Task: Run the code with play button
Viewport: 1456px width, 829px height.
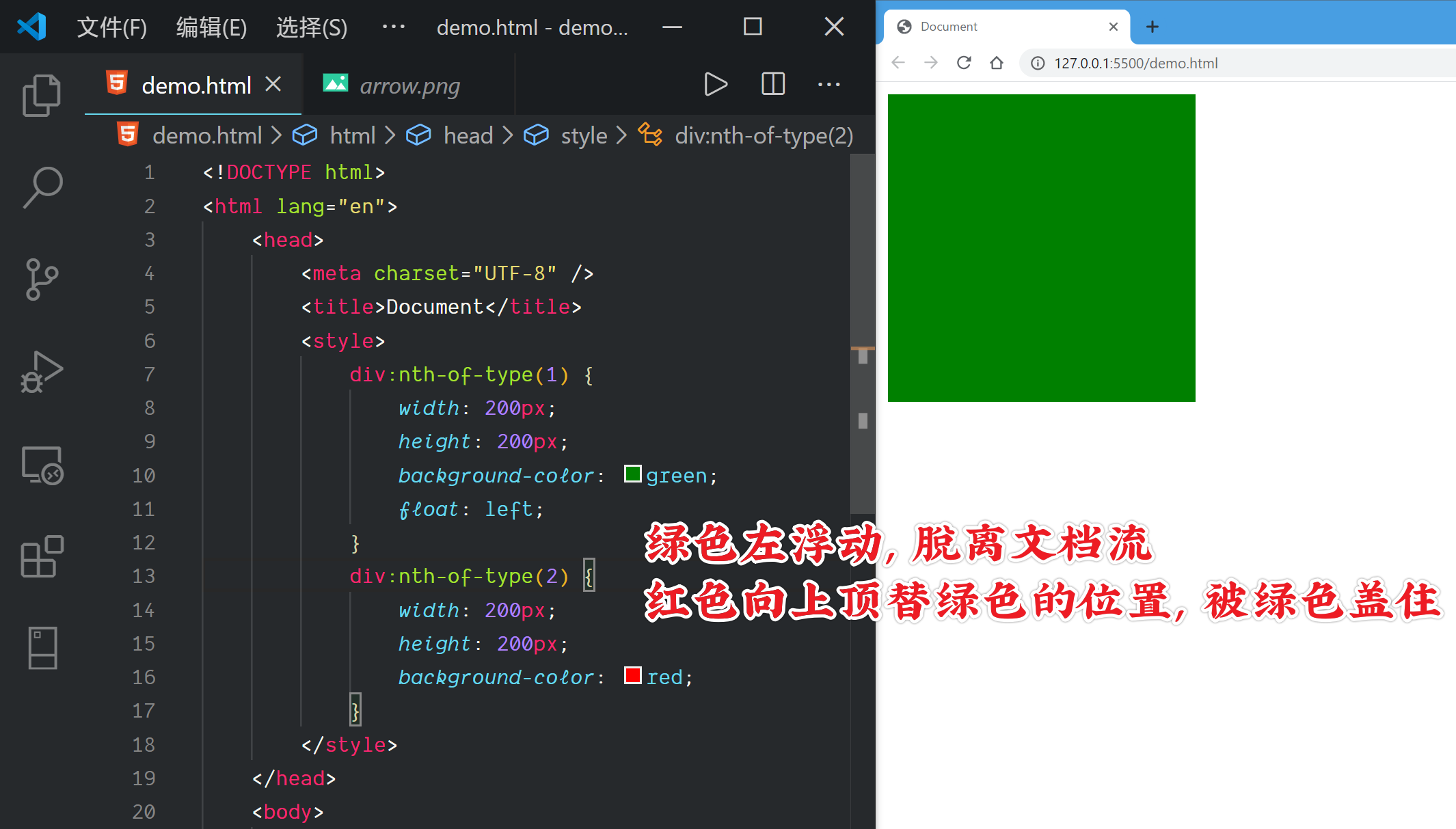Action: point(716,84)
